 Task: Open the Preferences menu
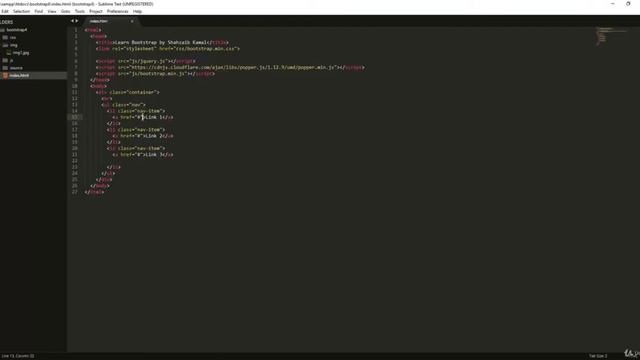click(x=118, y=11)
